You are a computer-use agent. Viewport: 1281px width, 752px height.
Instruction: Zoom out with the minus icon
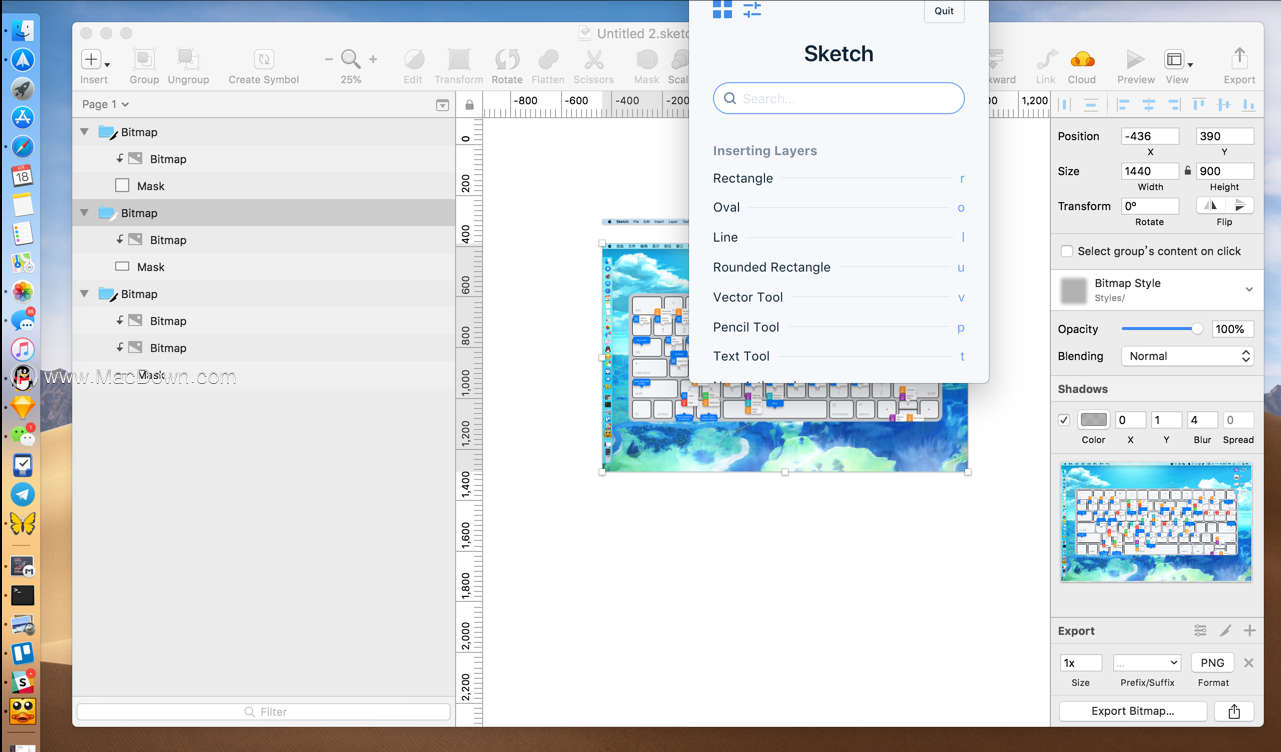pos(329,60)
